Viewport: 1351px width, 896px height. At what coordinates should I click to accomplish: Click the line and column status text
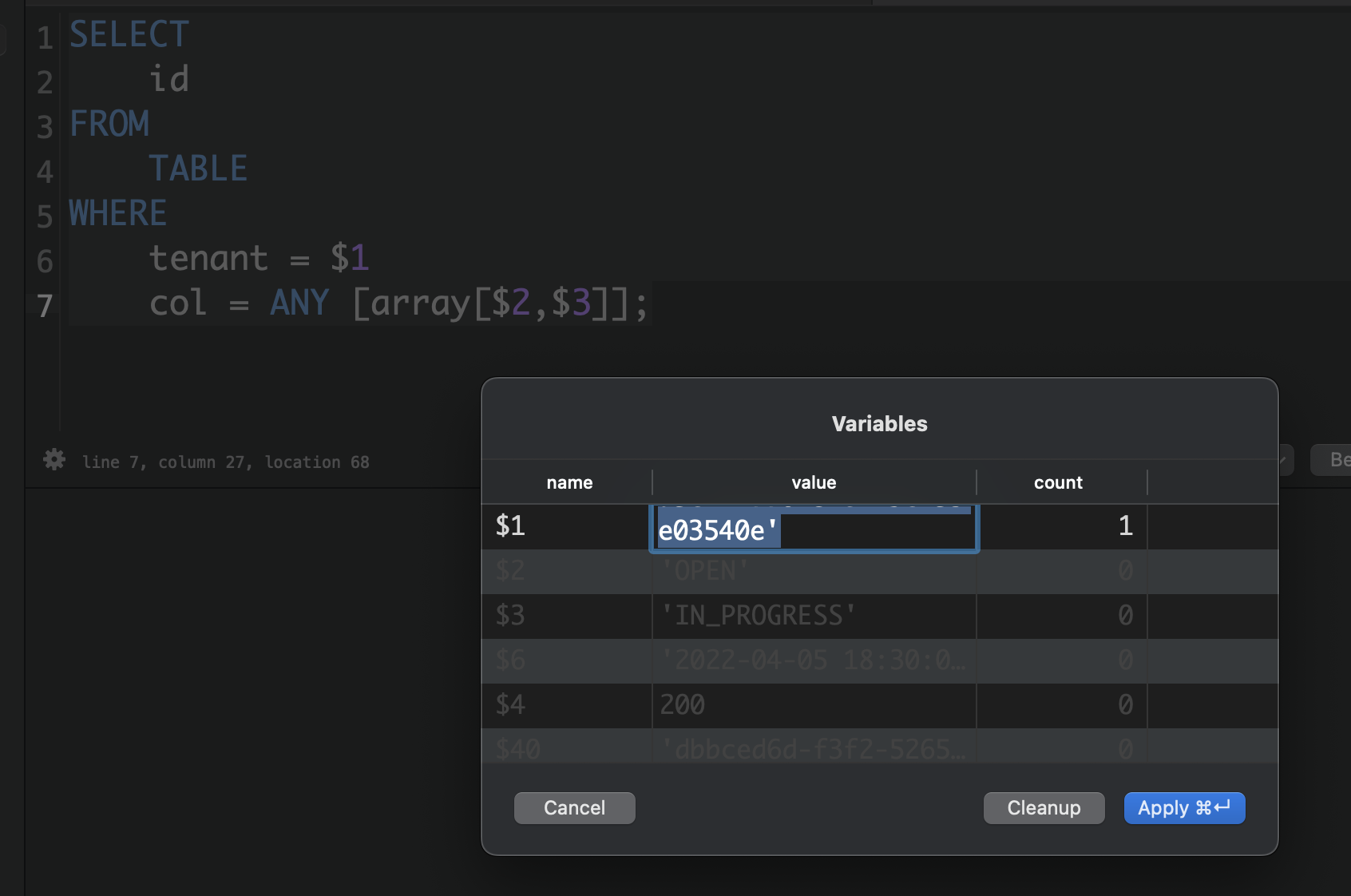pyautogui.click(x=226, y=462)
